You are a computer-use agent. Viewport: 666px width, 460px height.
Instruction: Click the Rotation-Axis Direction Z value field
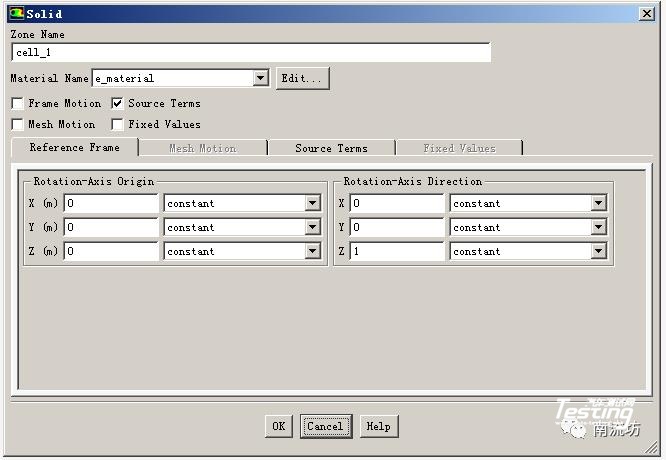click(x=397, y=251)
